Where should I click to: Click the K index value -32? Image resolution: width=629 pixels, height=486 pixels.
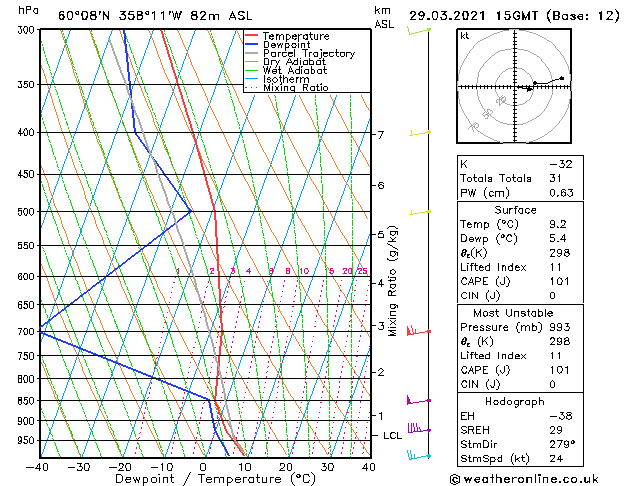coord(561,164)
